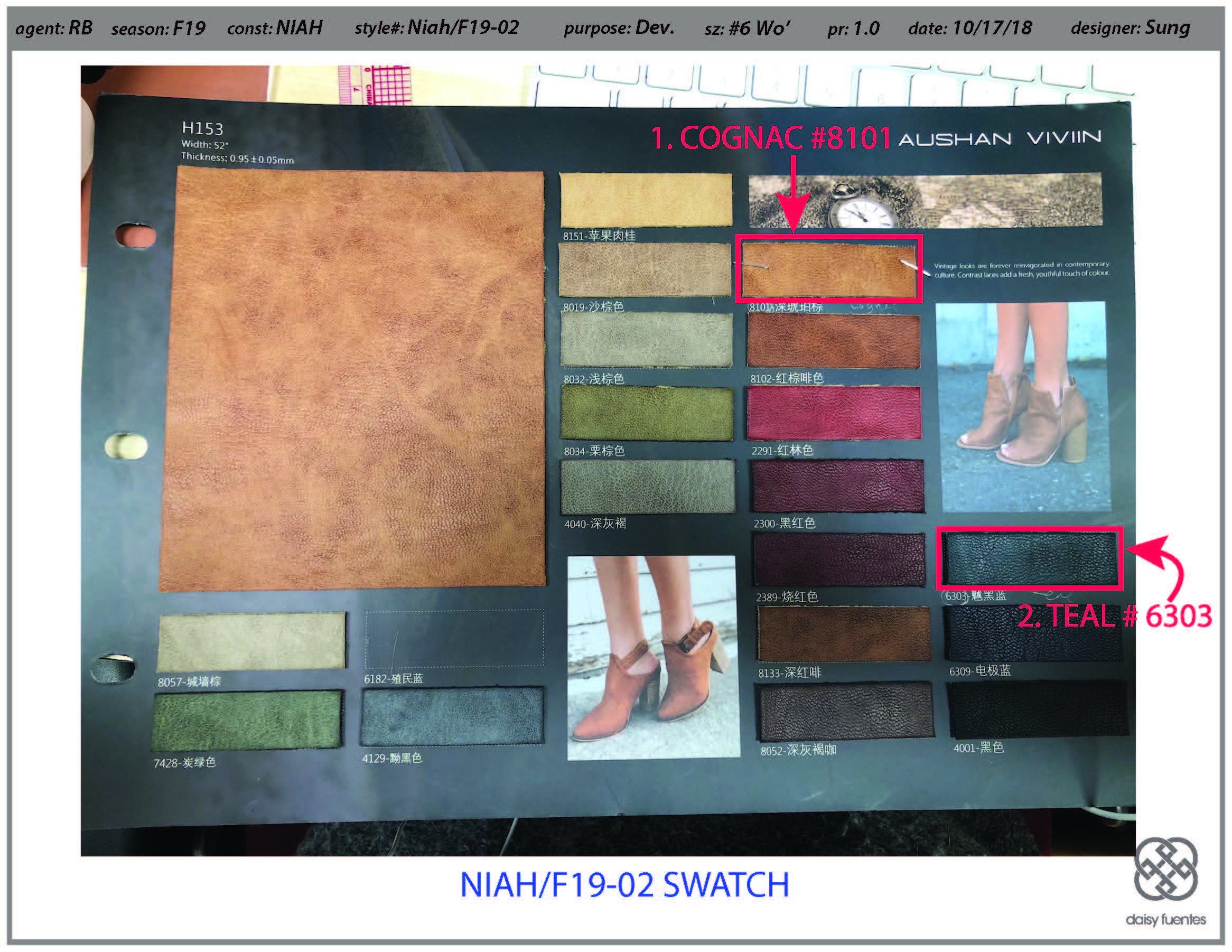Open the tan ankle boots photo
Viewport: 1232px width, 952px height.
[x=1022, y=406]
